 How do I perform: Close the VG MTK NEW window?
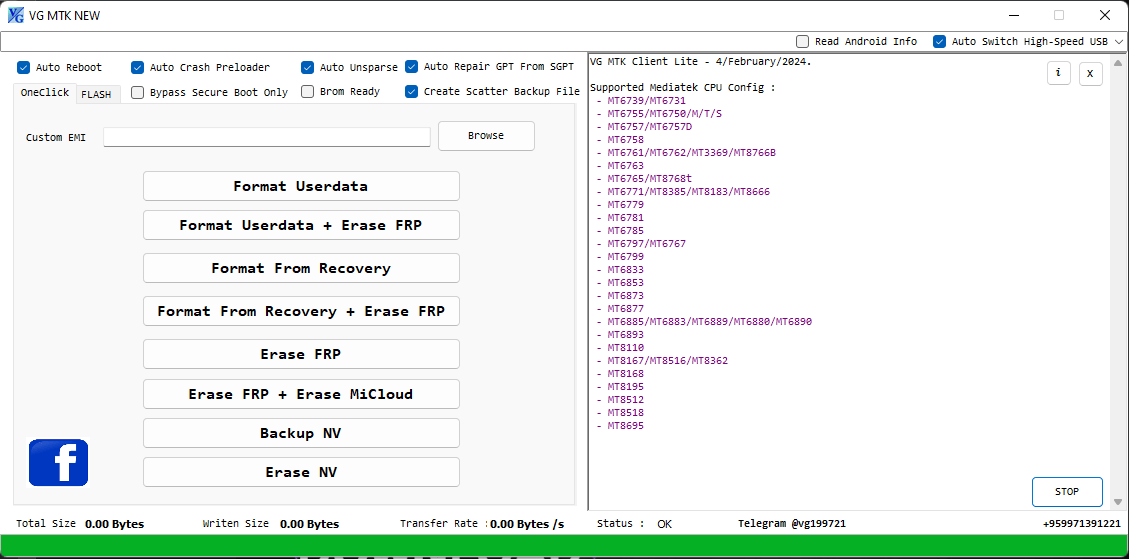coord(1105,15)
